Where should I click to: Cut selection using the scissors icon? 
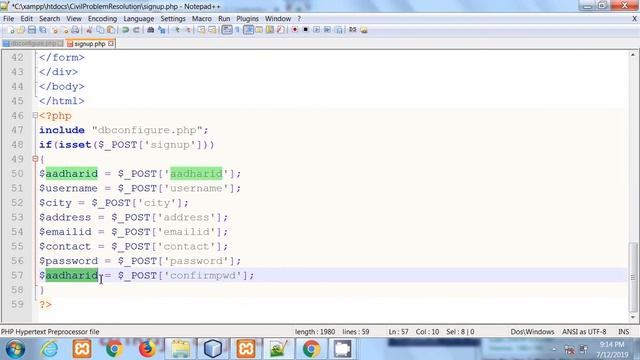click(89, 30)
